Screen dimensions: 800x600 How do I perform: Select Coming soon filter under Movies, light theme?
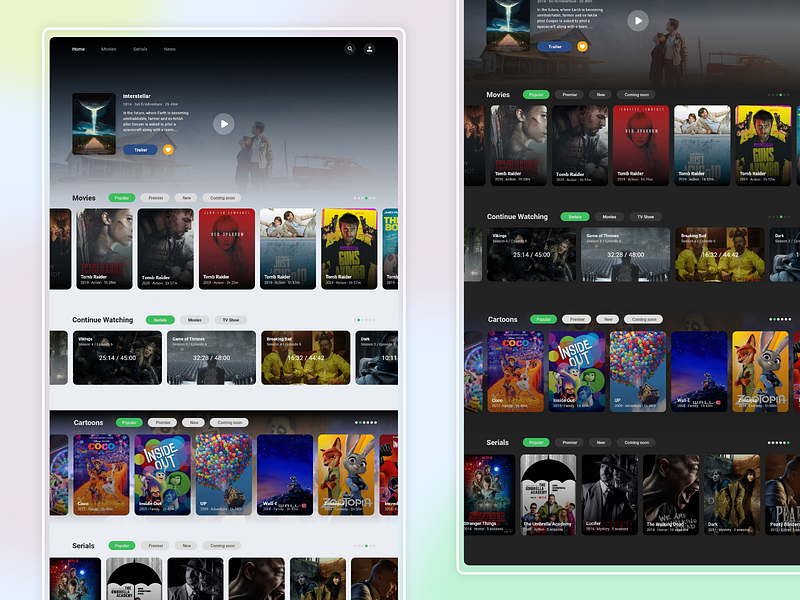tap(222, 198)
